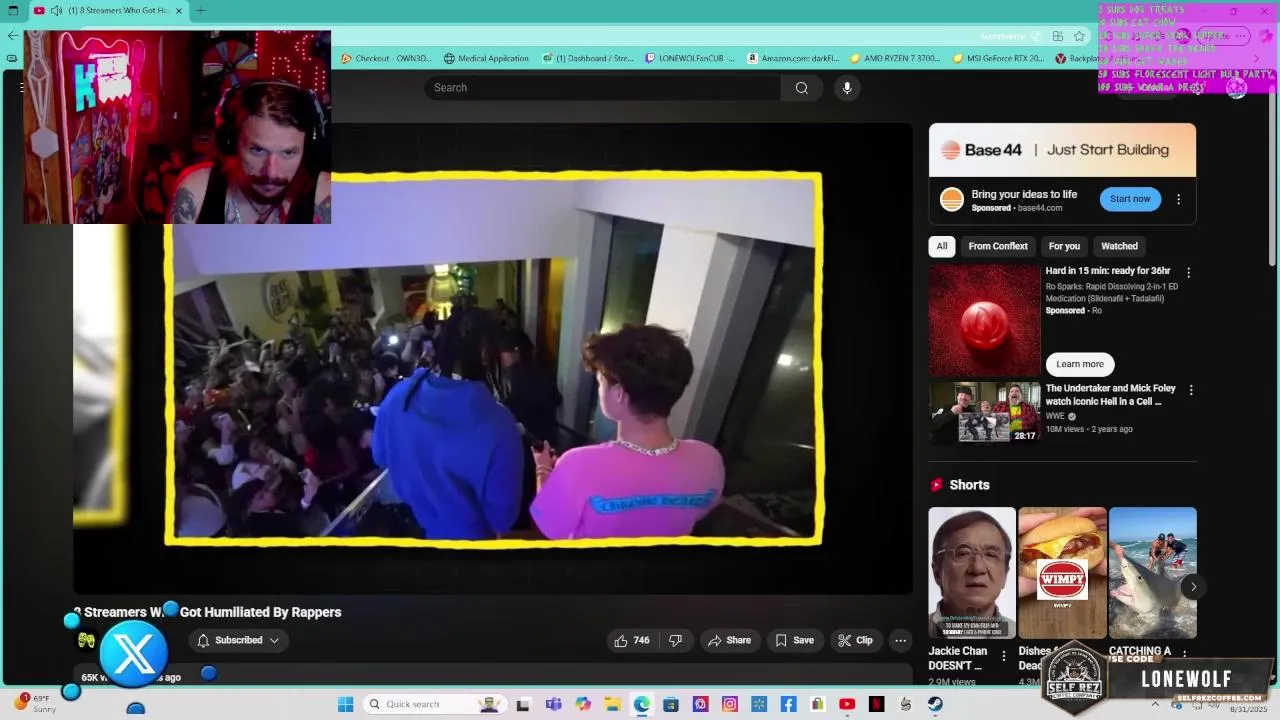Open Steam from taskbar
Image resolution: width=1280 pixels, height=720 pixels.
point(935,704)
